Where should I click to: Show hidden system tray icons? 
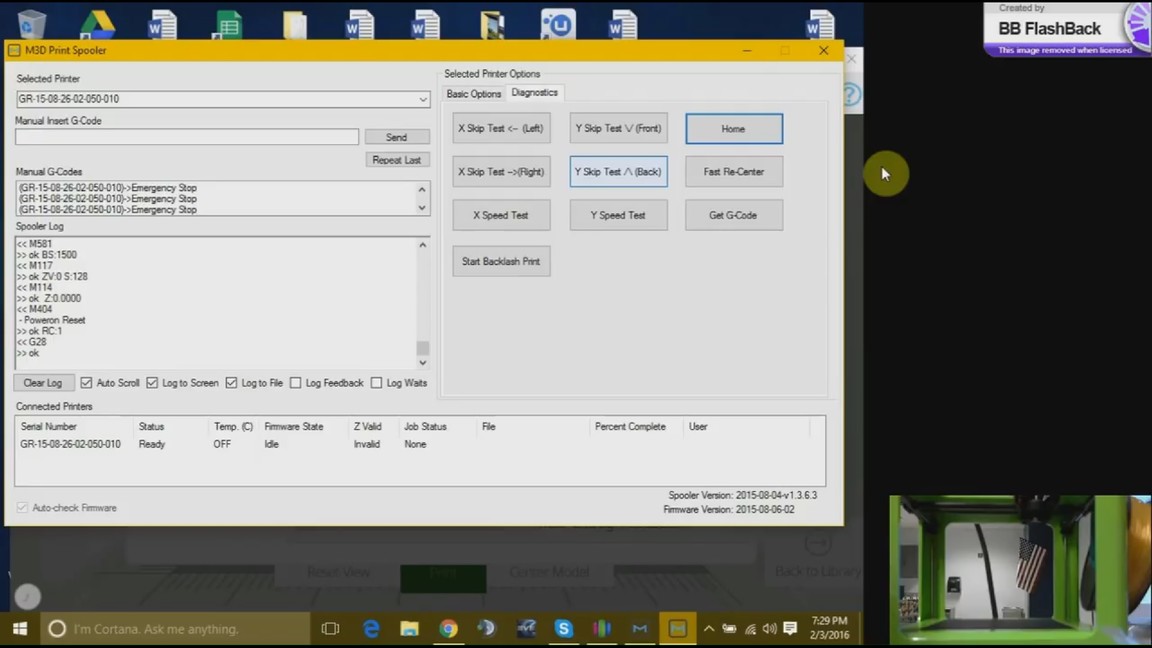click(709, 629)
